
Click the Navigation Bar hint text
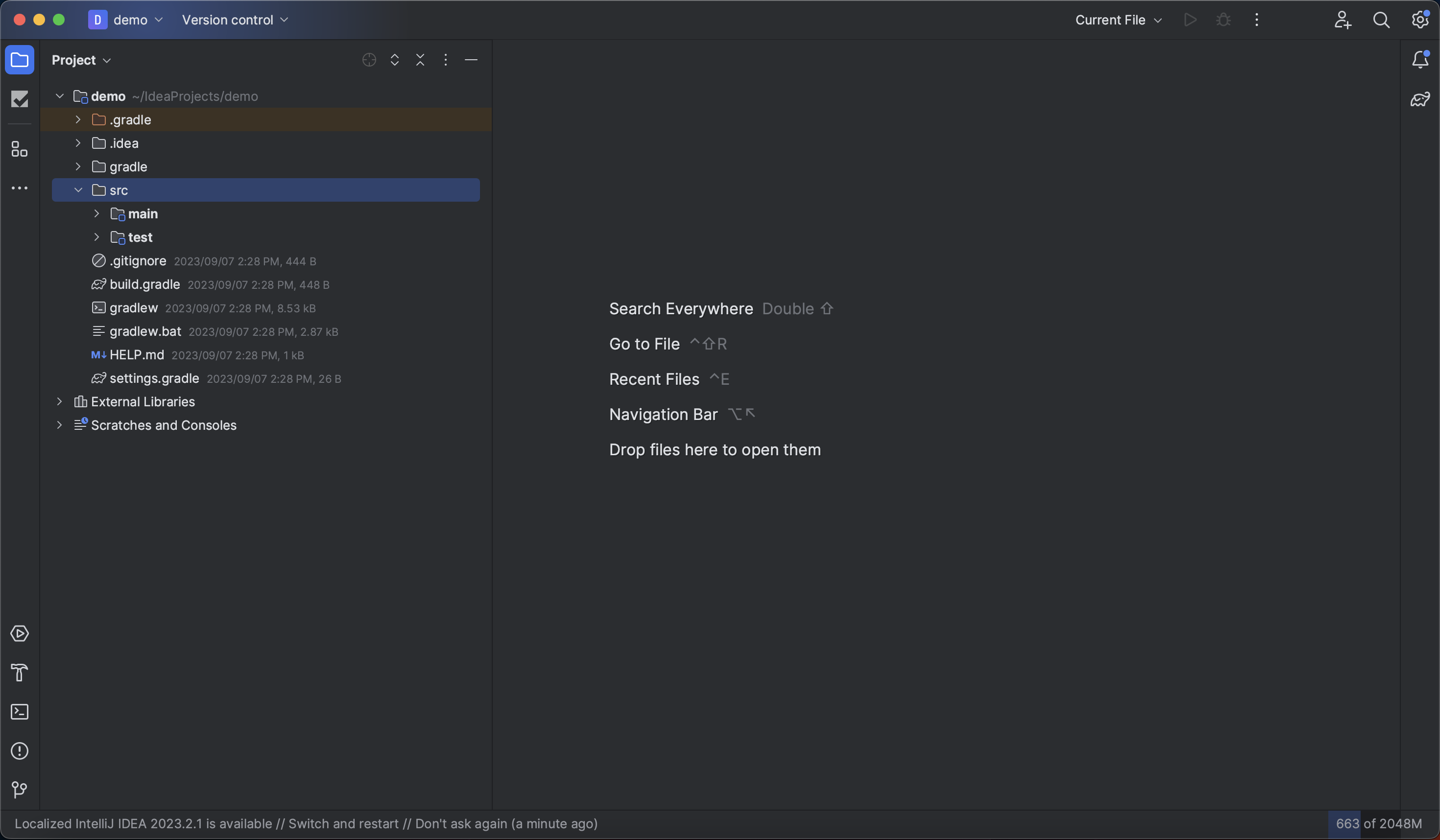663,415
